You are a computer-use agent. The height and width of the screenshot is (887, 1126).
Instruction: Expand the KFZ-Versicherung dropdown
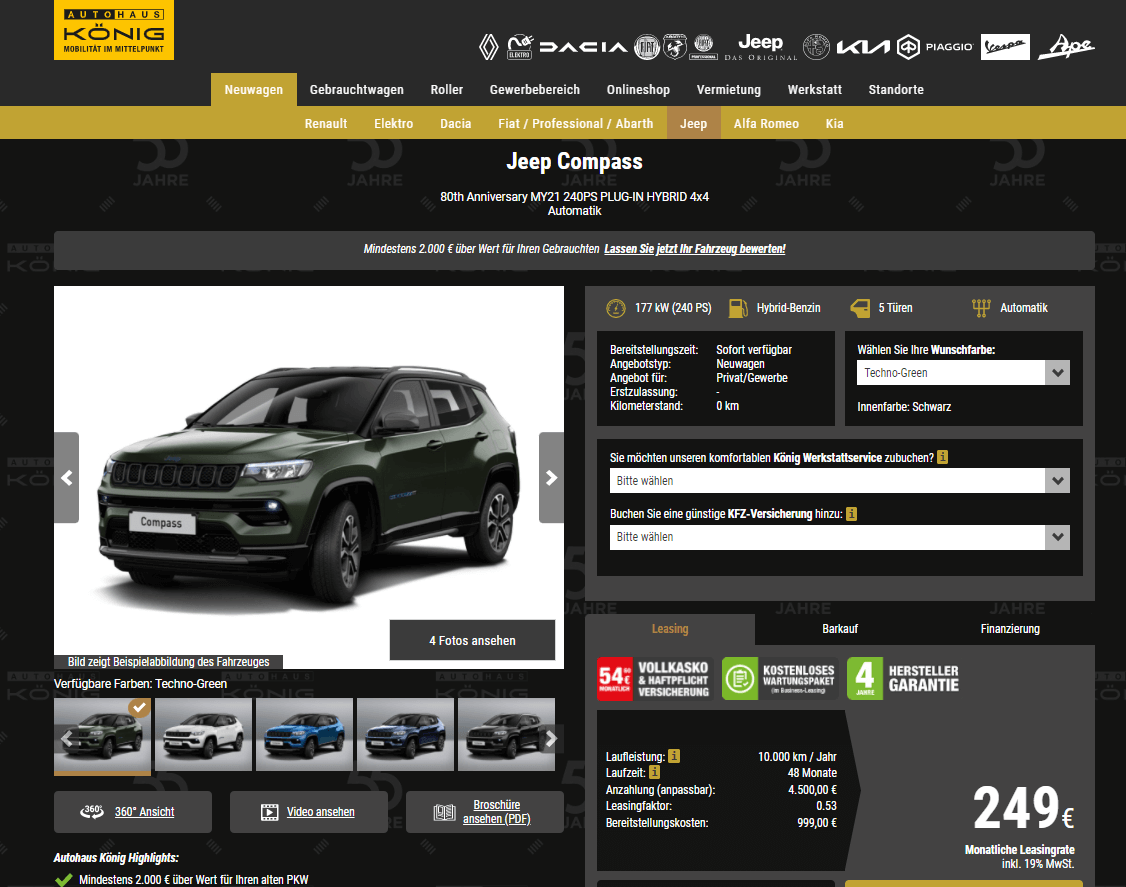(839, 537)
